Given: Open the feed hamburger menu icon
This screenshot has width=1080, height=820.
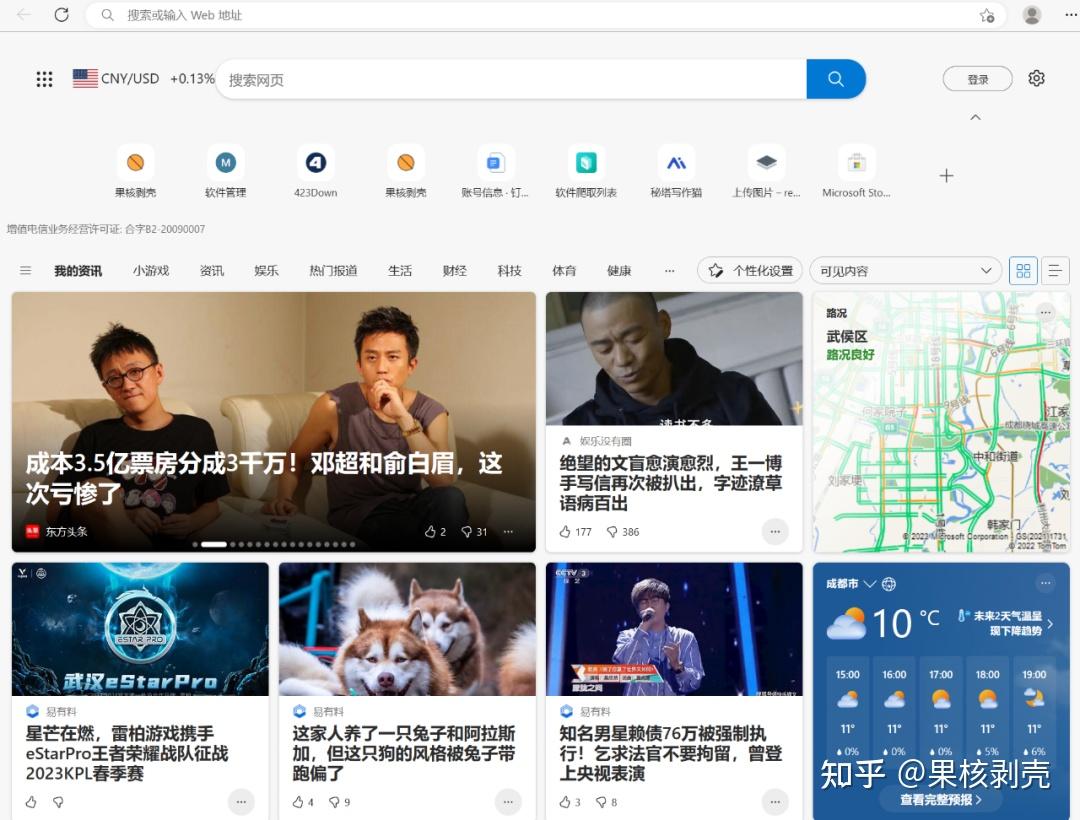Looking at the screenshot, I should pyautogui.click(x=26, y=270).
